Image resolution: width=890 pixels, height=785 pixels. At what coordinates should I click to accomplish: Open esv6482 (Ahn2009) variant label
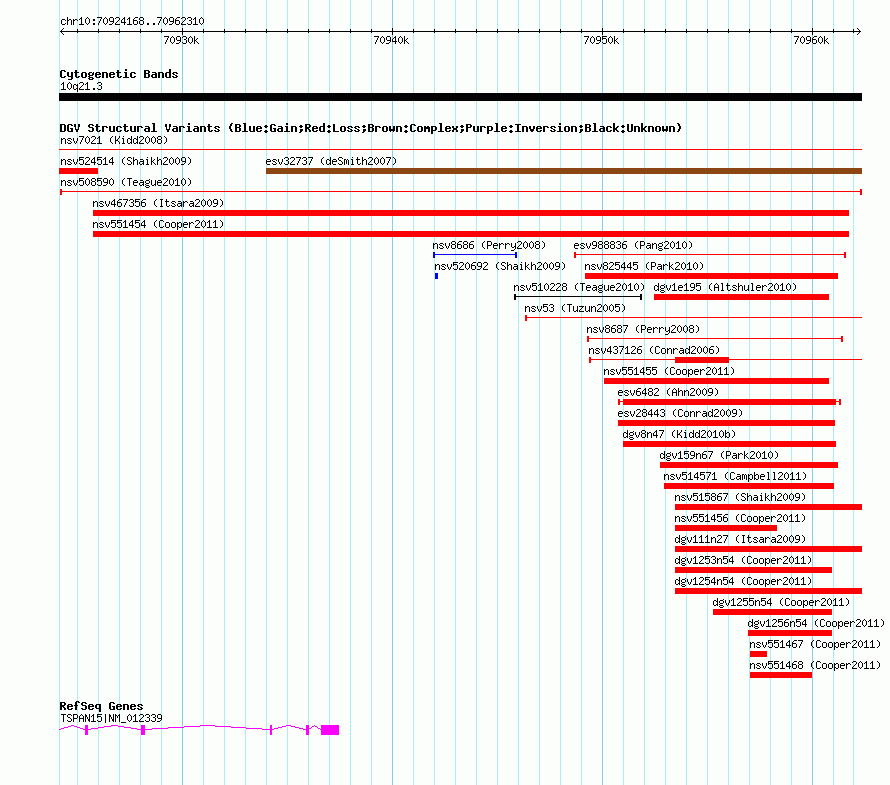coord(668,392)
